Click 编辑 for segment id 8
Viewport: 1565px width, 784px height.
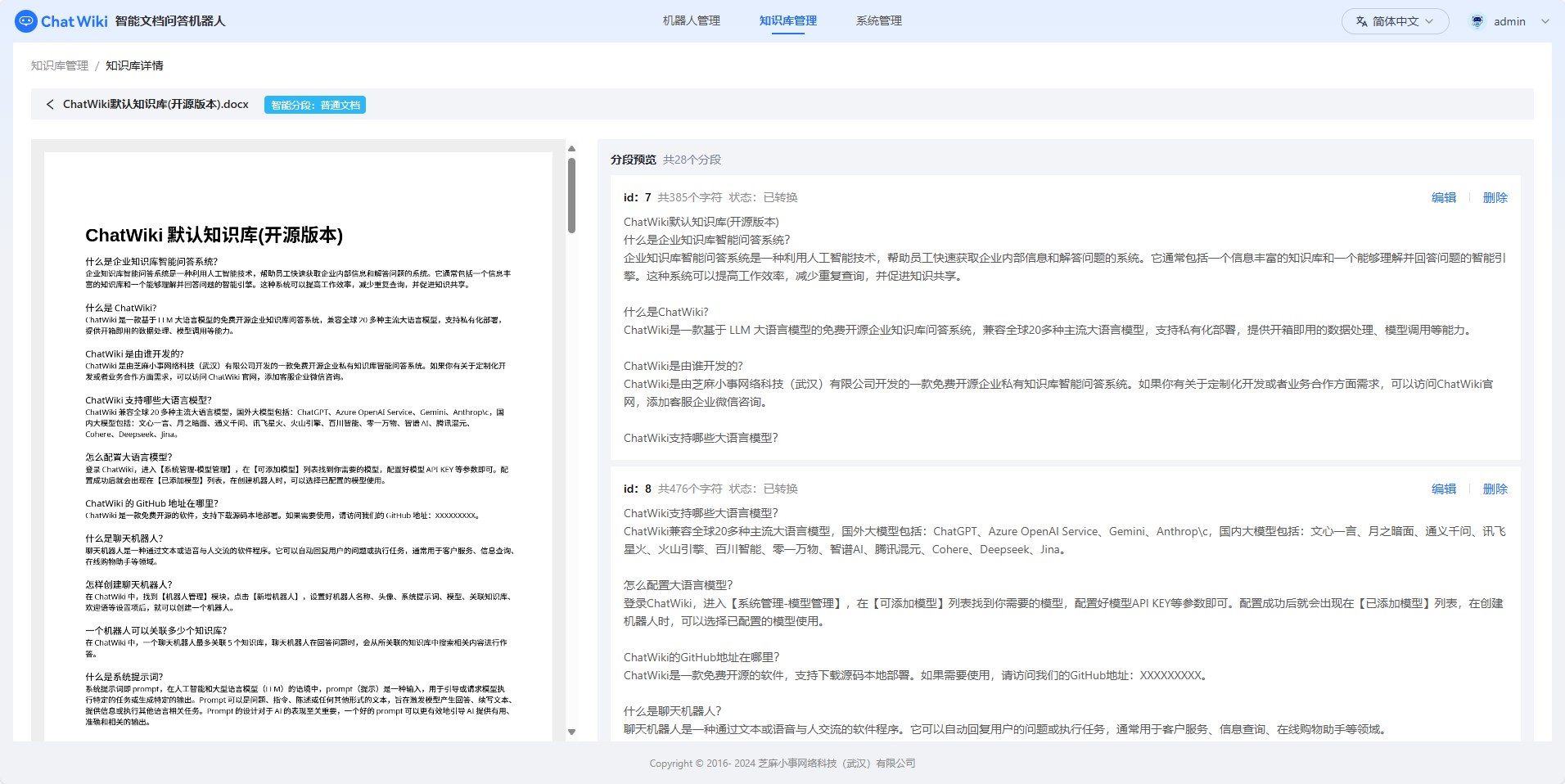1444,489
